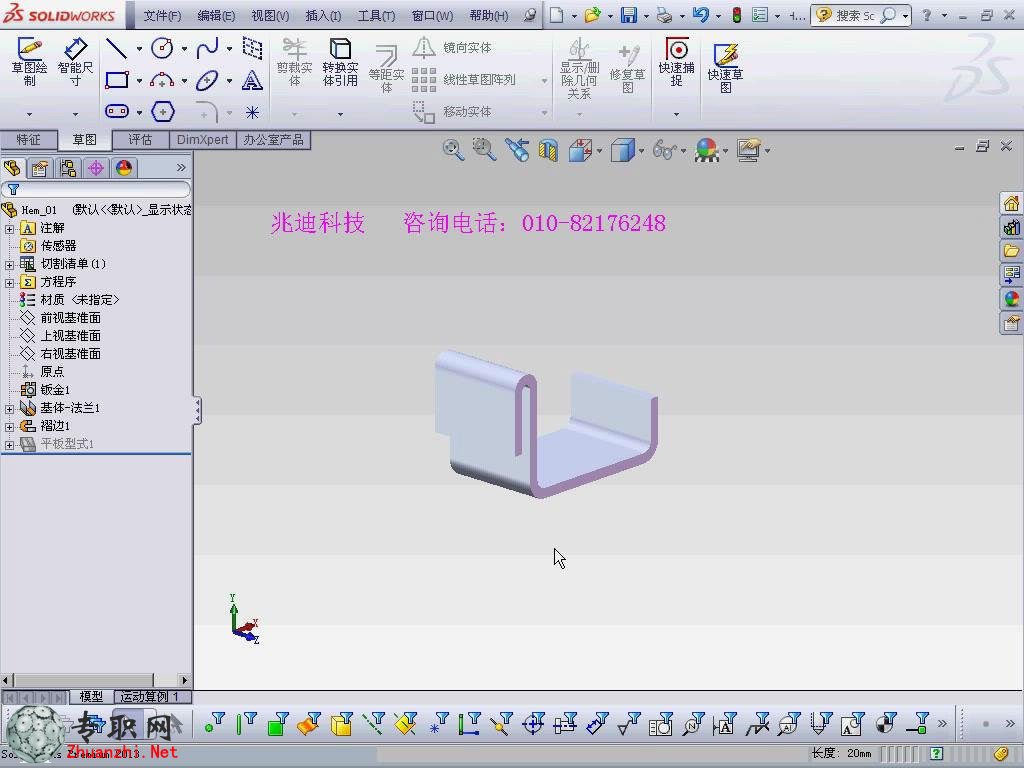Click Convert Entities (转换实体引用)
Screen dimensions: 1024x768
(x=340, y=62)
